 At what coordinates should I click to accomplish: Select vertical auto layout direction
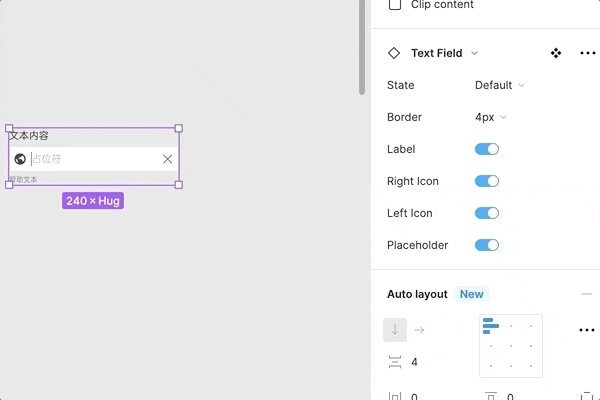tap(395, 329)
